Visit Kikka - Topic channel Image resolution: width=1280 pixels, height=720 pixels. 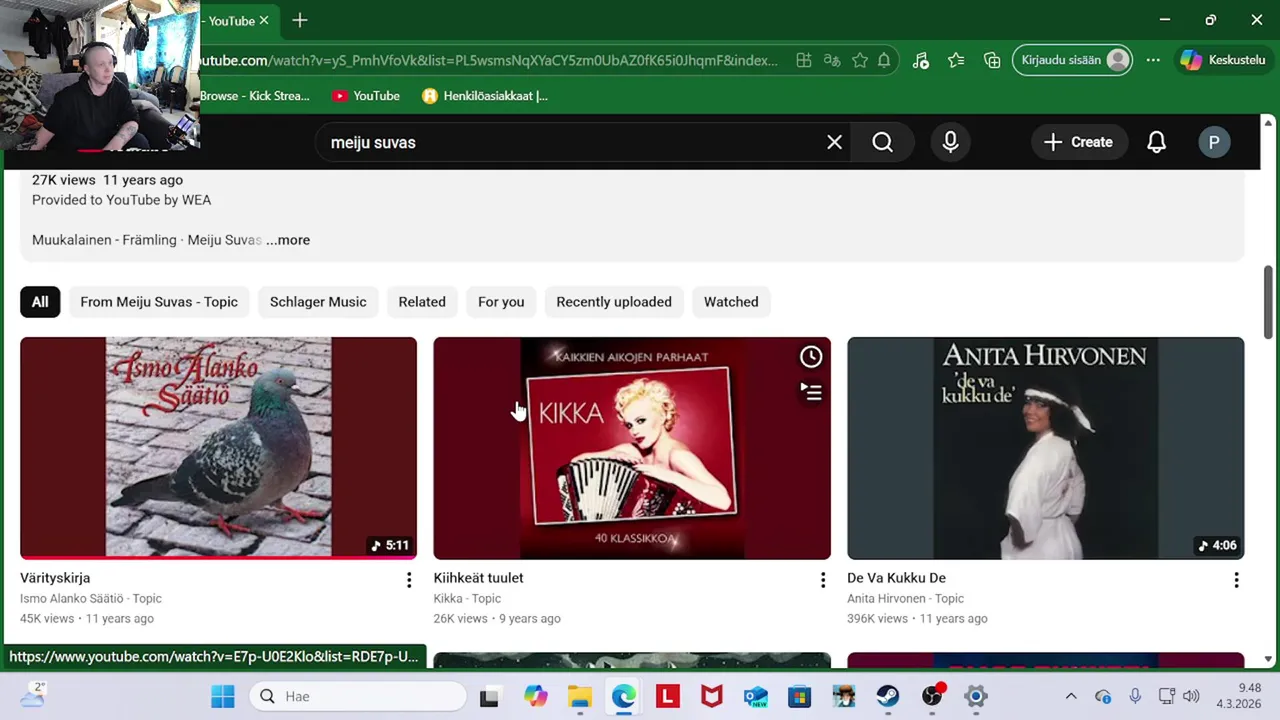click(467, 599)
